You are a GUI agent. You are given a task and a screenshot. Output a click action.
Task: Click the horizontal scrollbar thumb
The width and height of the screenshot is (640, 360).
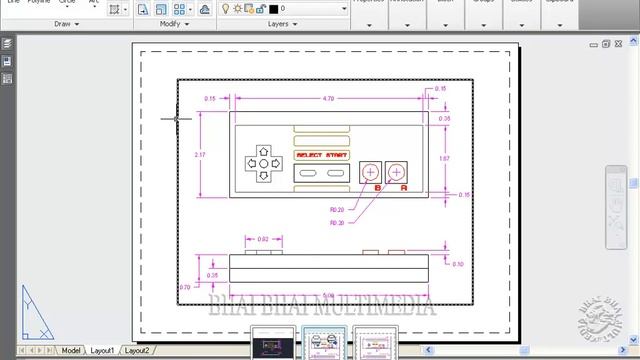pos(524,350)
